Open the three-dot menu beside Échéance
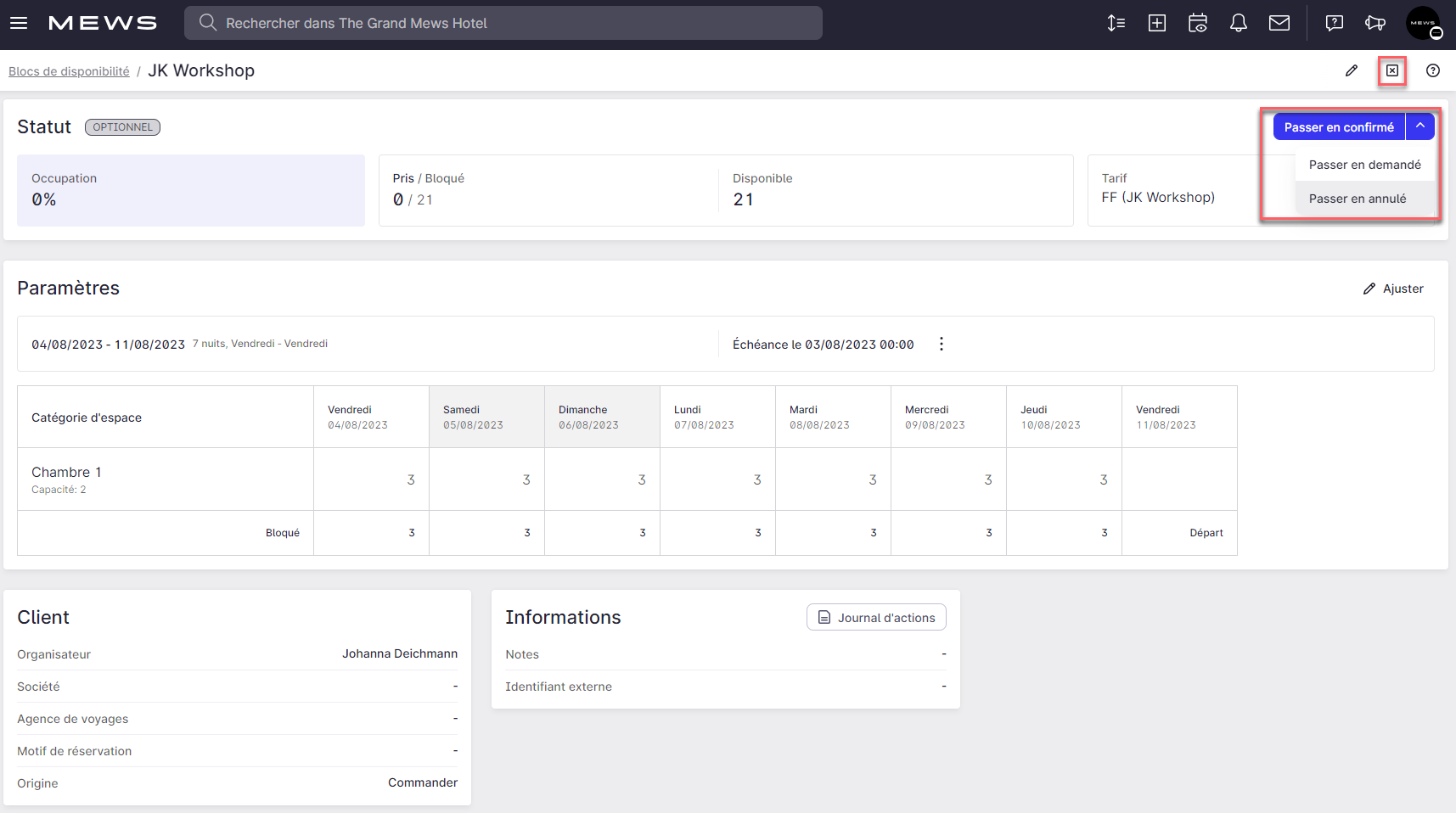 [x=942, y=344]
